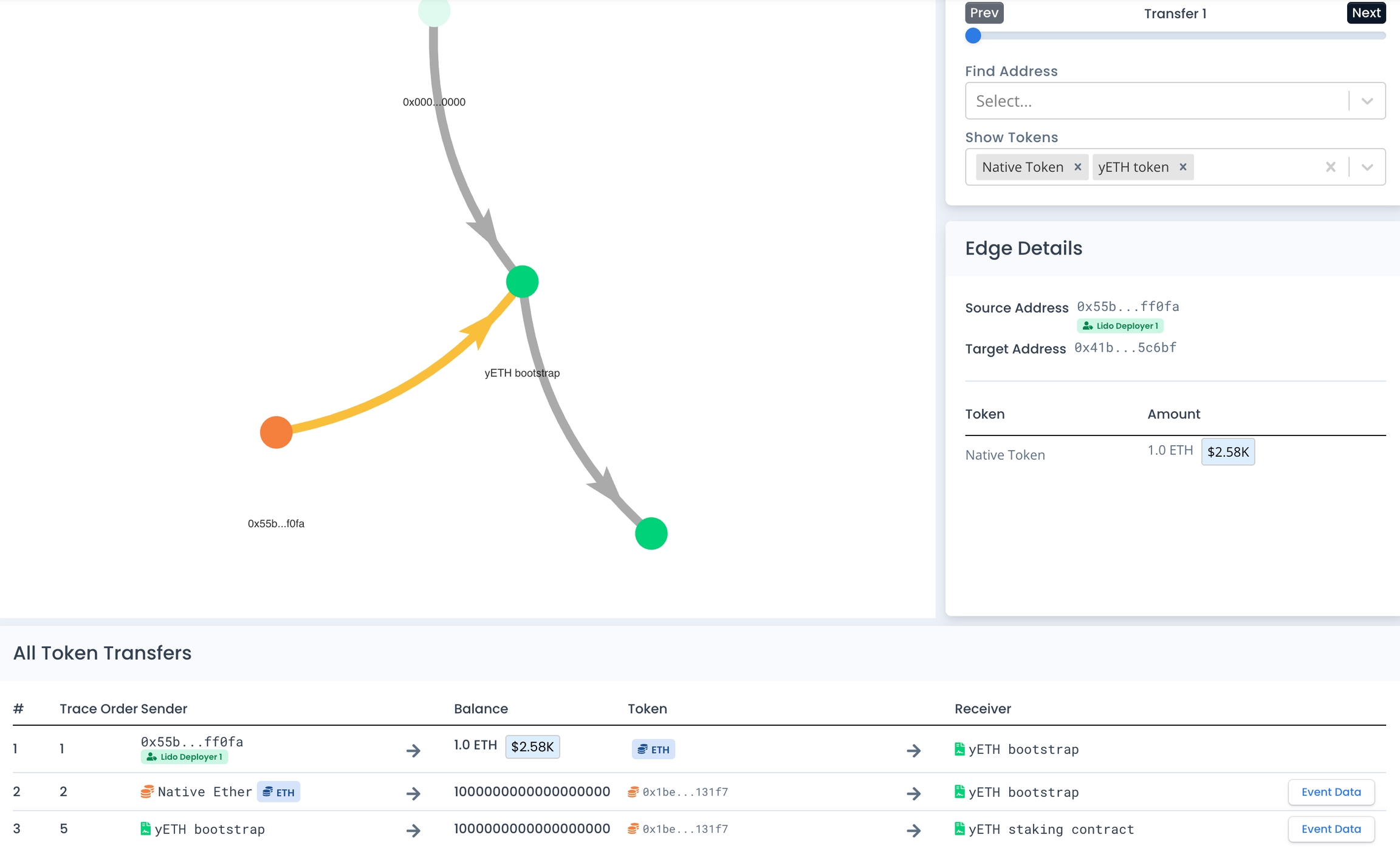
Task: Remove the yETH token tag
Action: pos(1182,167)
